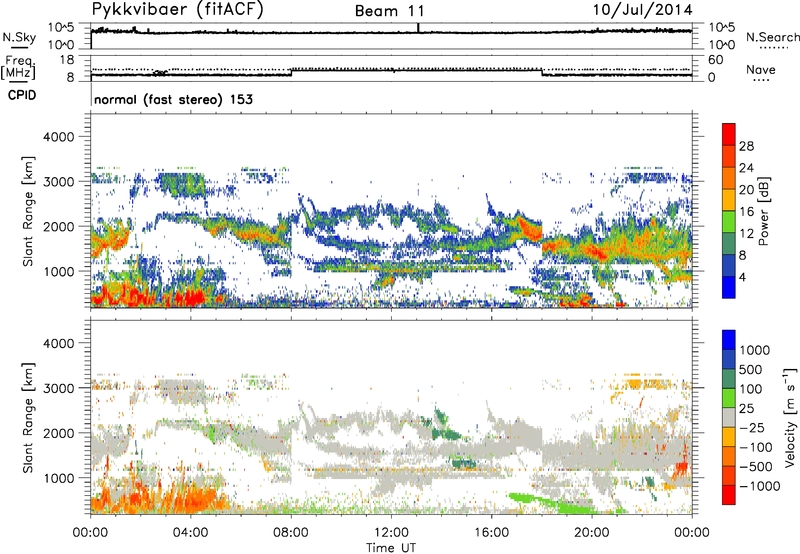Click the '12:00' time axis label
This screenshot has width=800, height=554.
pyautogui.click(x=391, y=533)
